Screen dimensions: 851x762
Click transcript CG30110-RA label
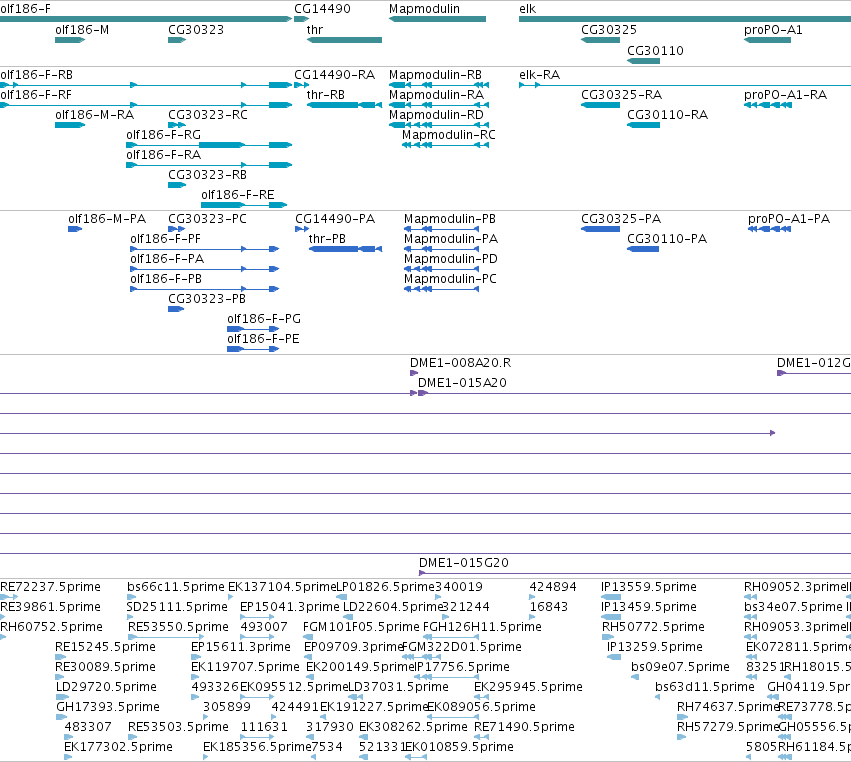point(668,115)
